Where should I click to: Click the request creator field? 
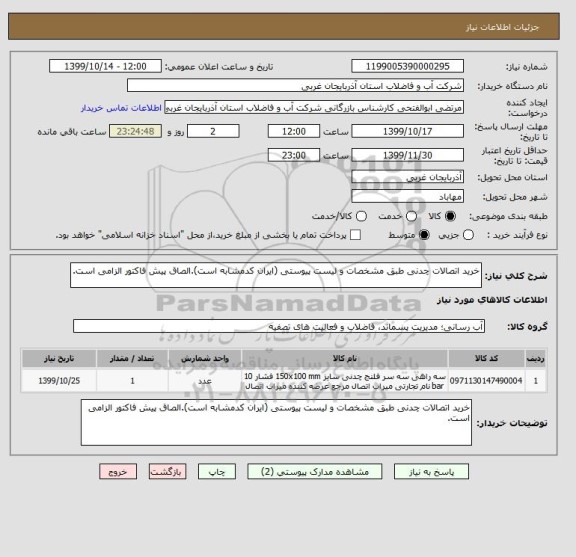pyautogui.click(x=314, y=108)
